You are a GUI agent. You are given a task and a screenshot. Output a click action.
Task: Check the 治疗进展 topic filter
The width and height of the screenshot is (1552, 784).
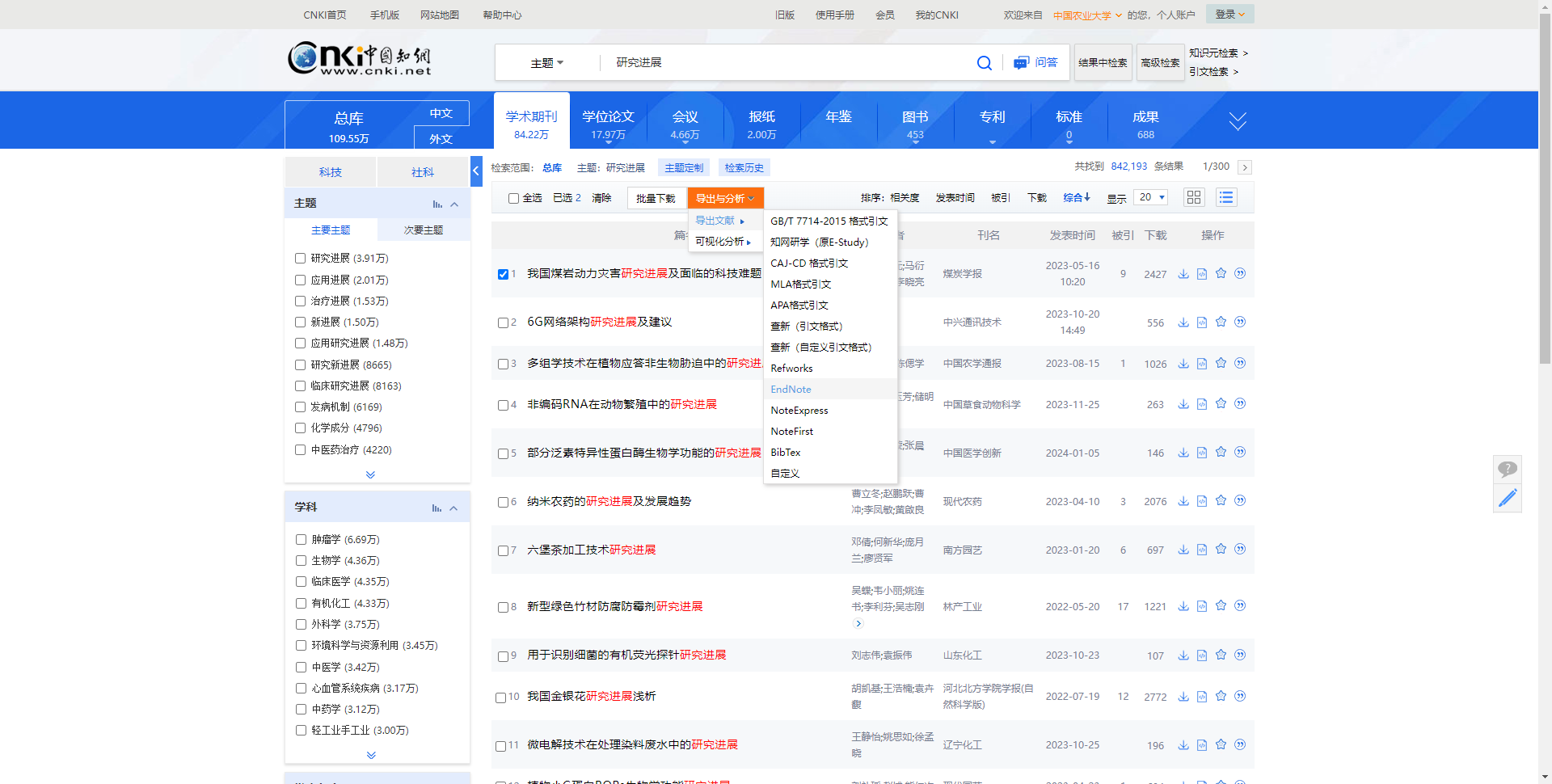click(301, 301)
